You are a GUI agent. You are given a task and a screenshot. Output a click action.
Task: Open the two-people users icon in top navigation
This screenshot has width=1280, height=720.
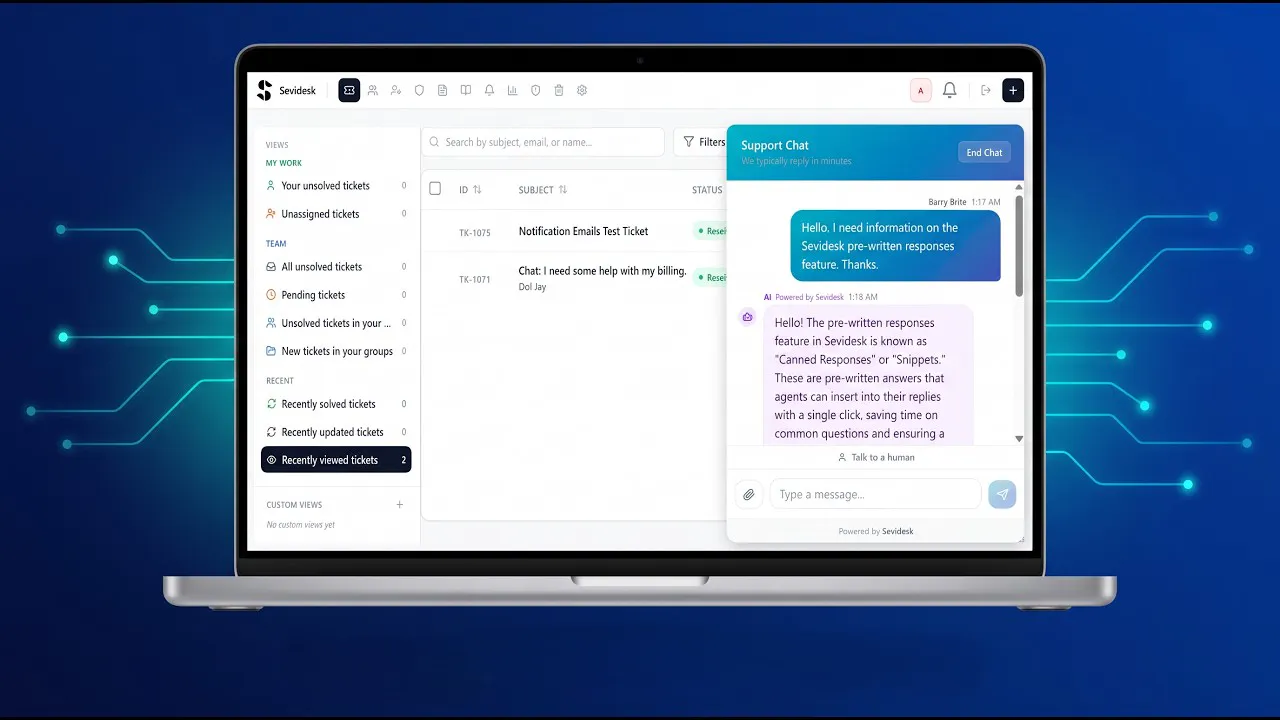pos(373,90)
